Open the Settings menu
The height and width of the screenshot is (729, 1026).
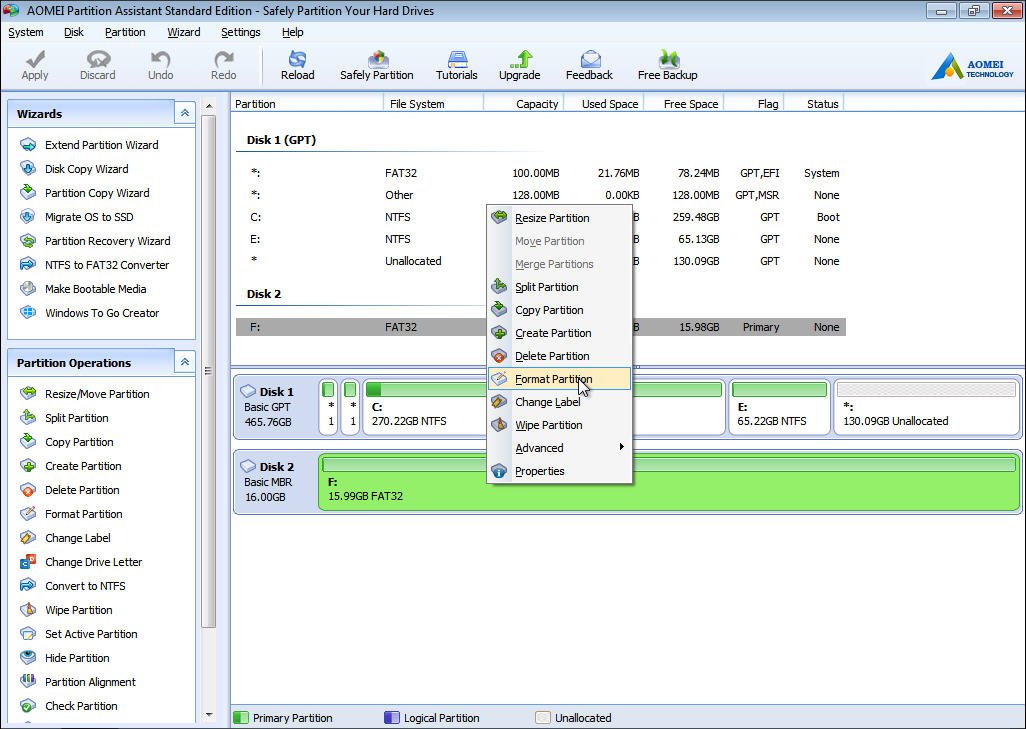(240, 32)
